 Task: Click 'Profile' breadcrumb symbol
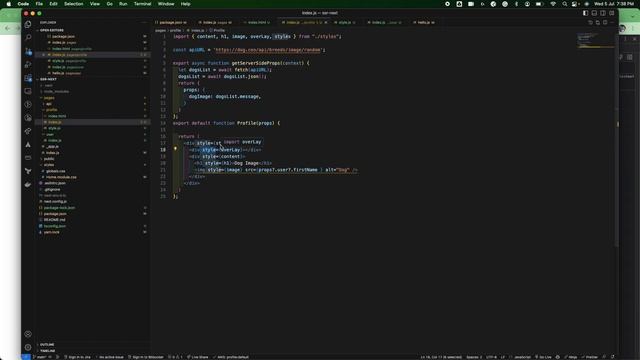coord(217,30)
